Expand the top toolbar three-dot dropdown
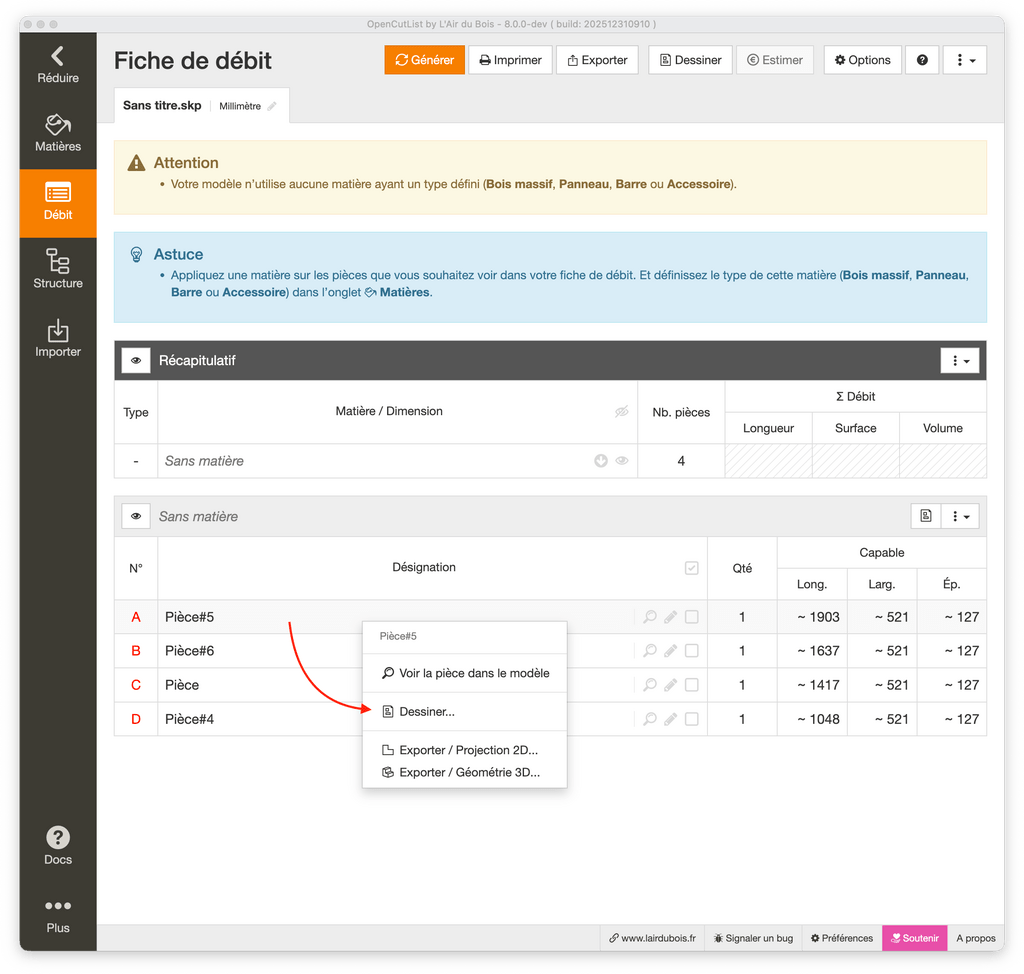 pos(965,60)
